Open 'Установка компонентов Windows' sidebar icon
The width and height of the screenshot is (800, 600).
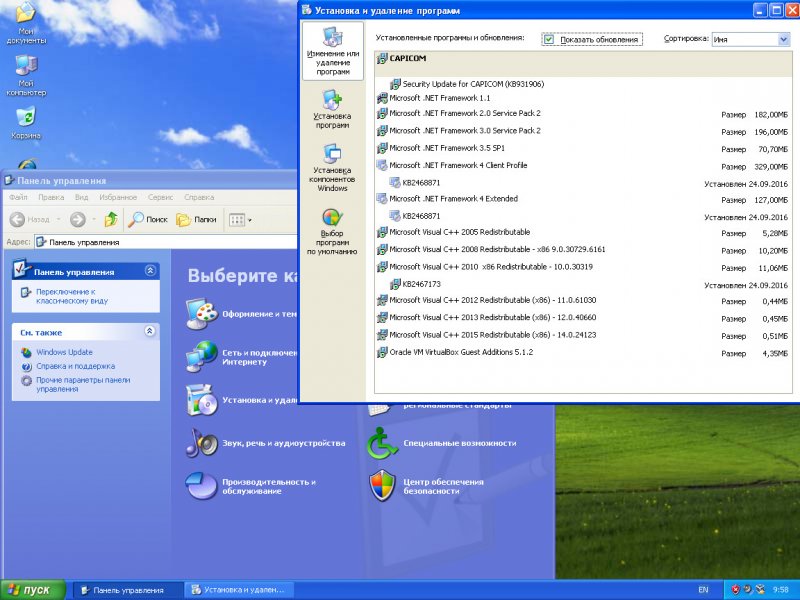(x=332, y=167)
